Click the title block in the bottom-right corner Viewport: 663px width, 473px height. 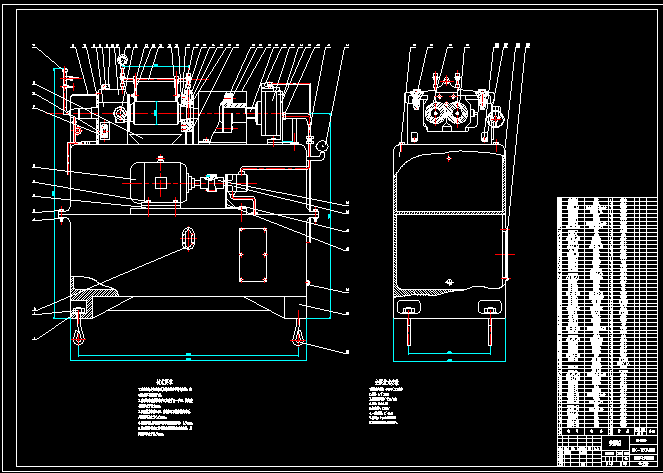click(607, 451)
